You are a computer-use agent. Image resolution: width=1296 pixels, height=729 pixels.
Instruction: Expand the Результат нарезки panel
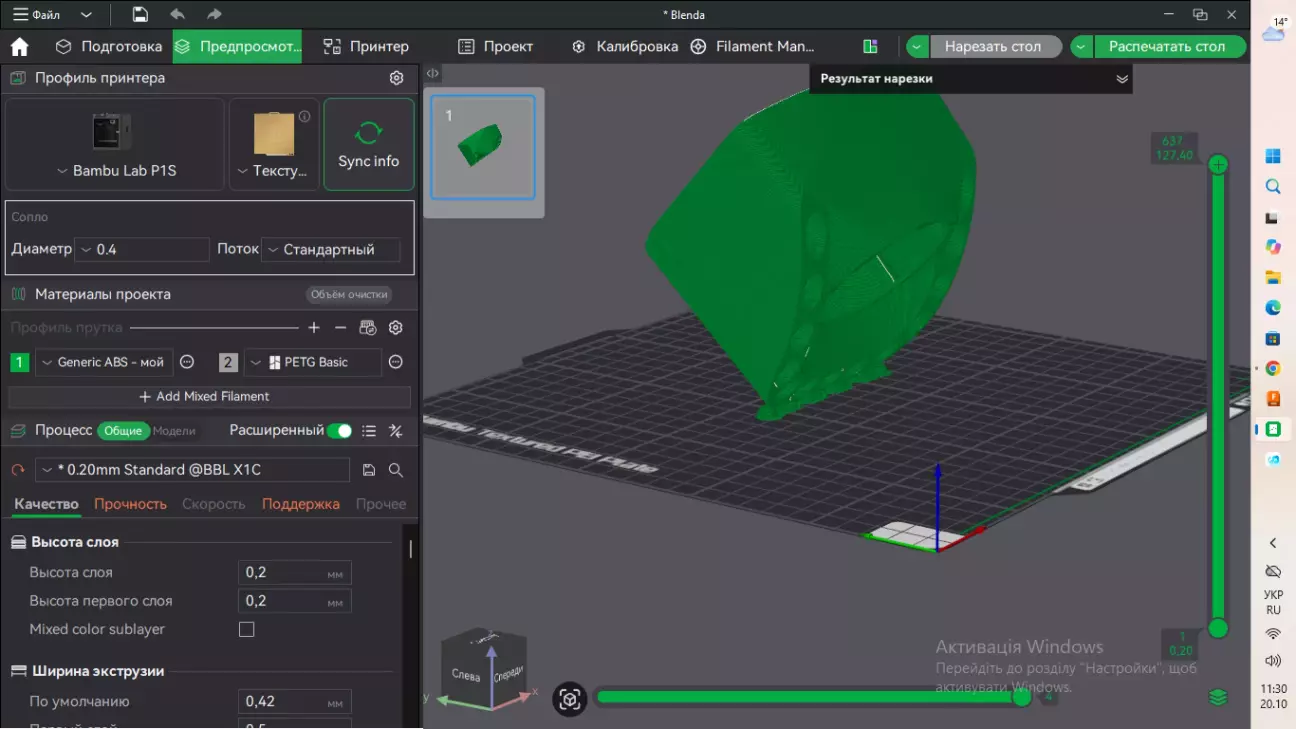point(1122,79)
